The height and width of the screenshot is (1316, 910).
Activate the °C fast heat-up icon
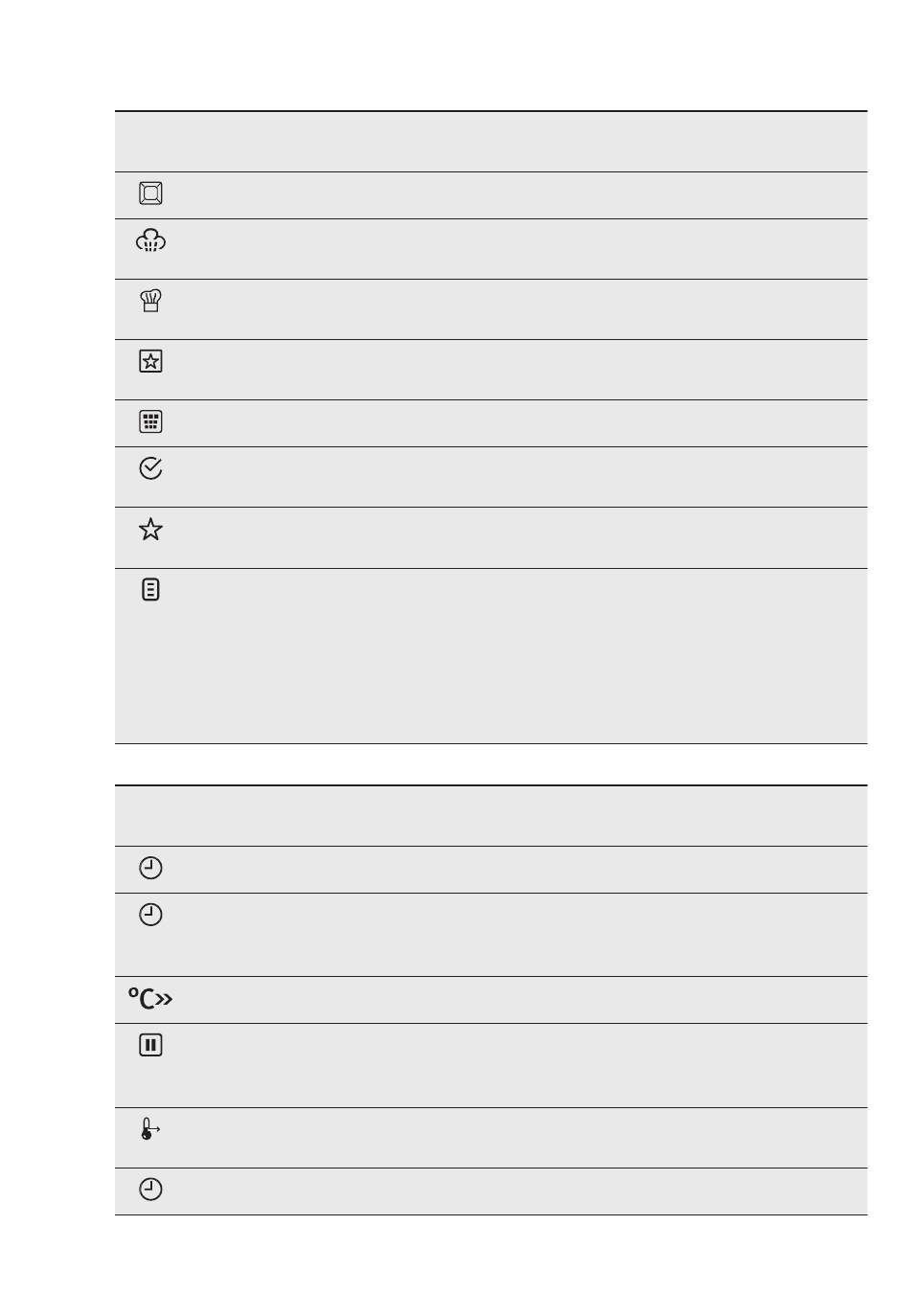pyautogui.click(x=150, y=999)
